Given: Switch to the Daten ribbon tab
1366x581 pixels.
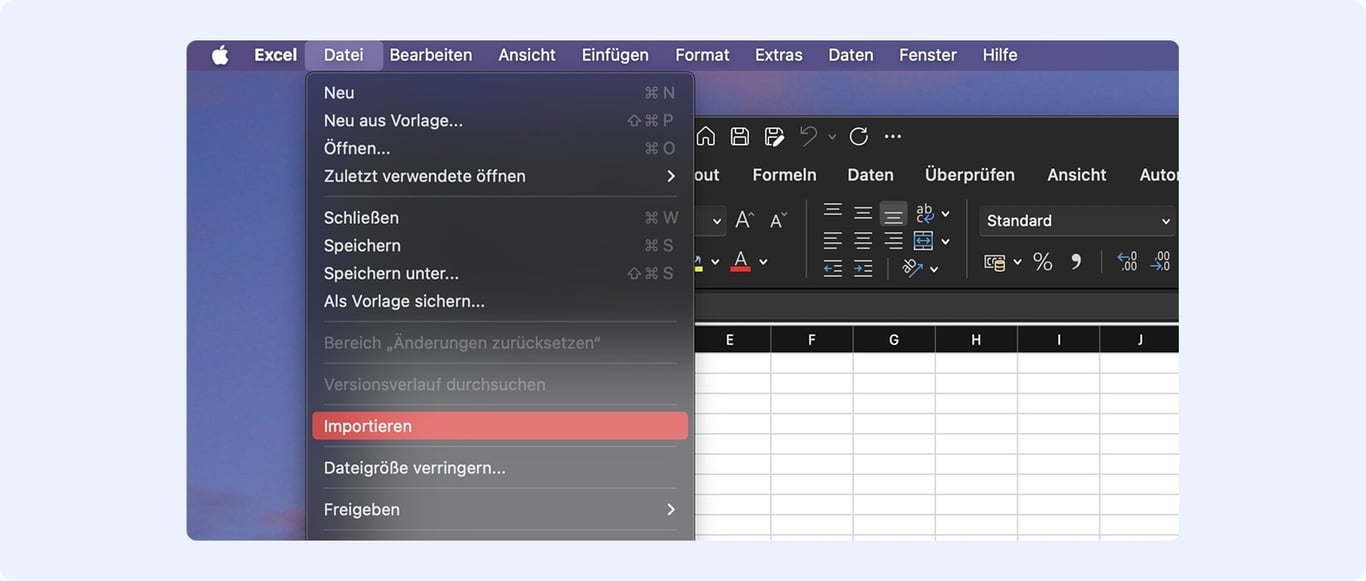Looking at the screenshot, I should pos(870,175).
